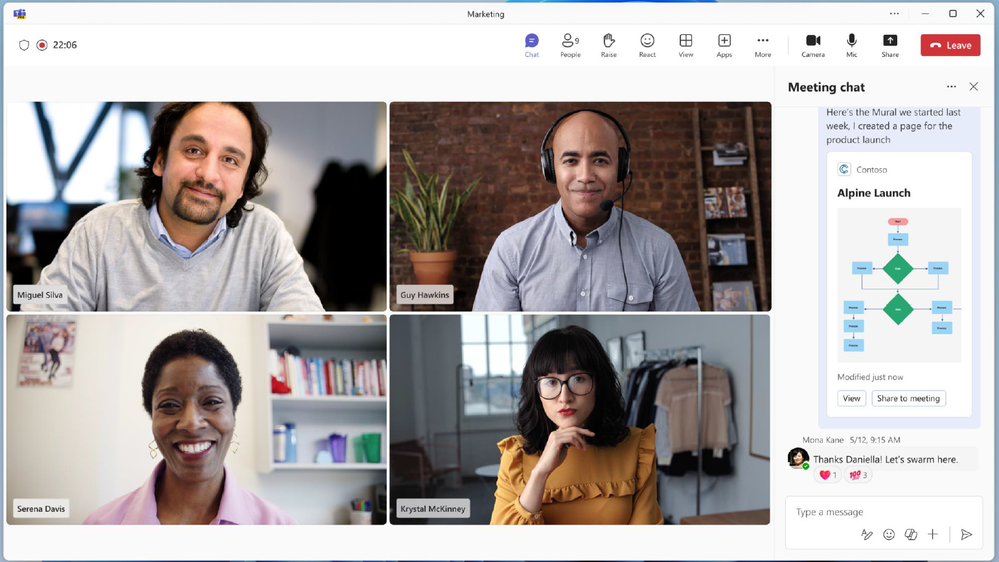
Task: Click Share to meeting button
Action: tap(909, 398)
